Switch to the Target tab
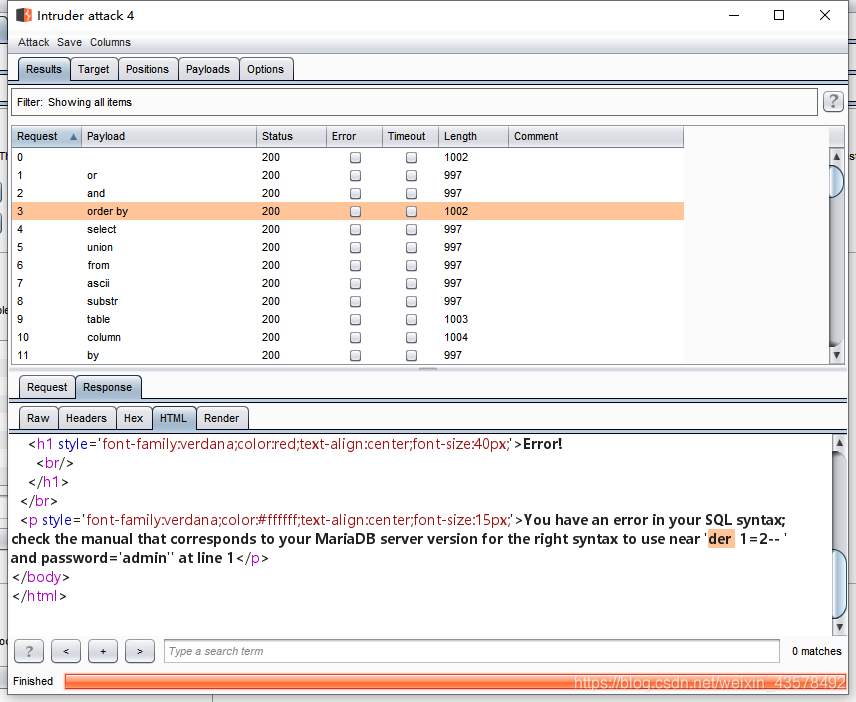The width and height of the screenshot is (856, 702). point(93,69)
